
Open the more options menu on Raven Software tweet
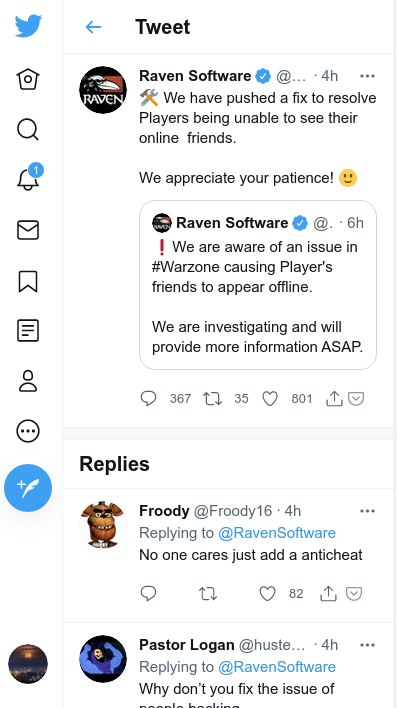click(x=368, y=76)
